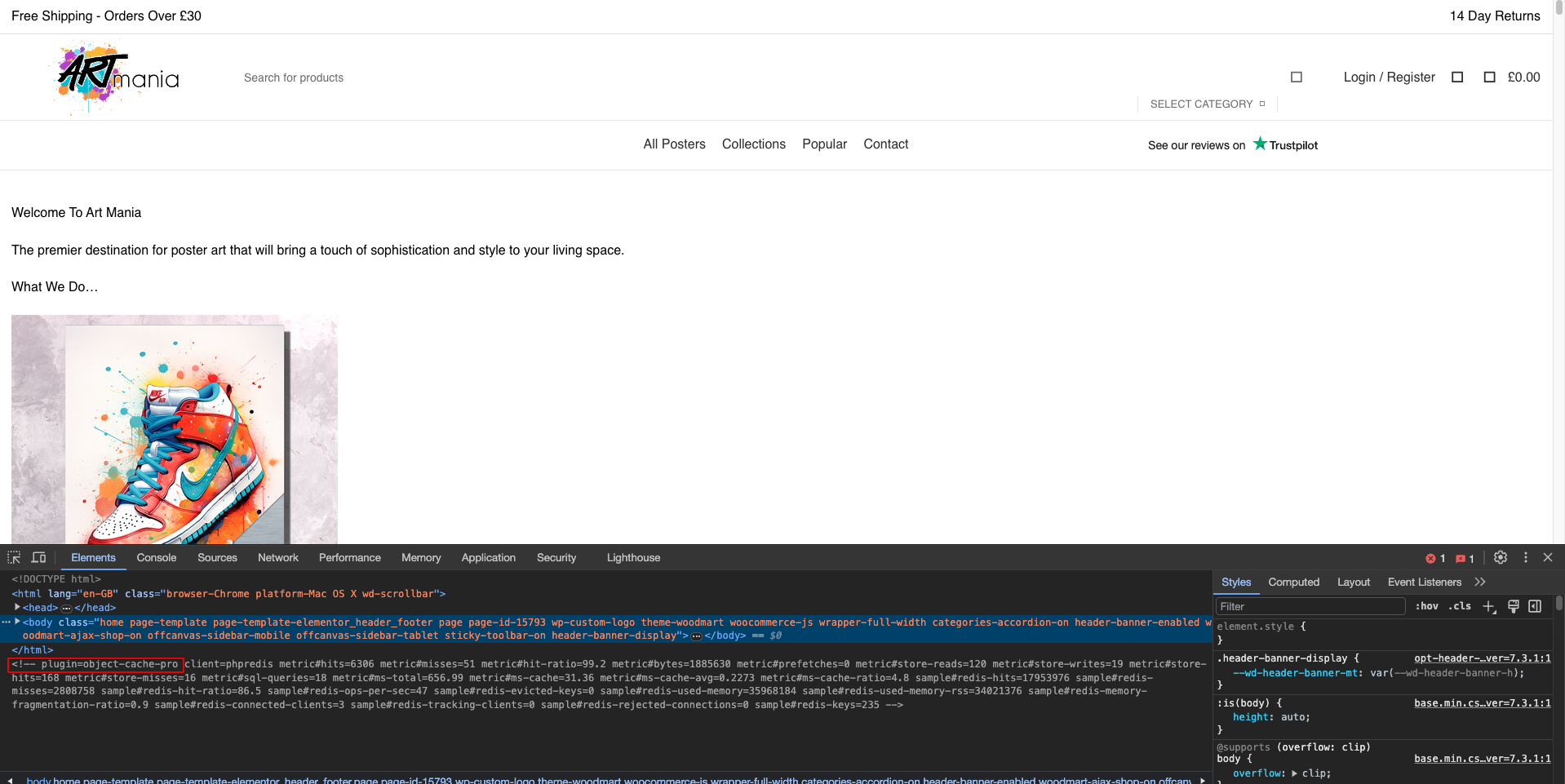This screenshot has height=784, width=1565.
Task: Open cart icon next to £0.00
Action: click(x=1489, y=78)
